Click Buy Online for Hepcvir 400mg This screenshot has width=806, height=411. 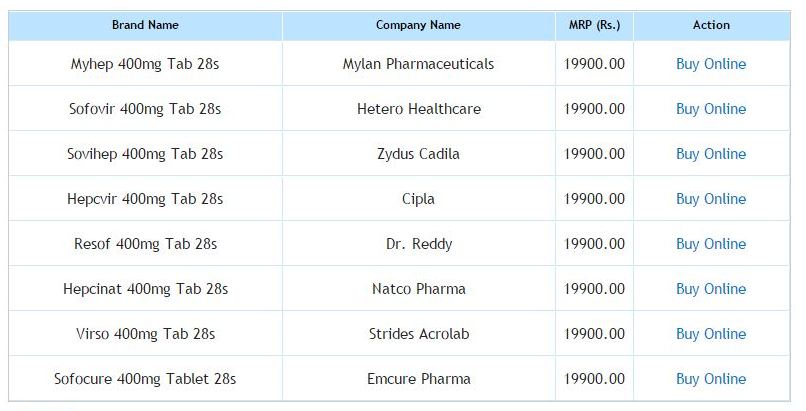tap(711, 199)
